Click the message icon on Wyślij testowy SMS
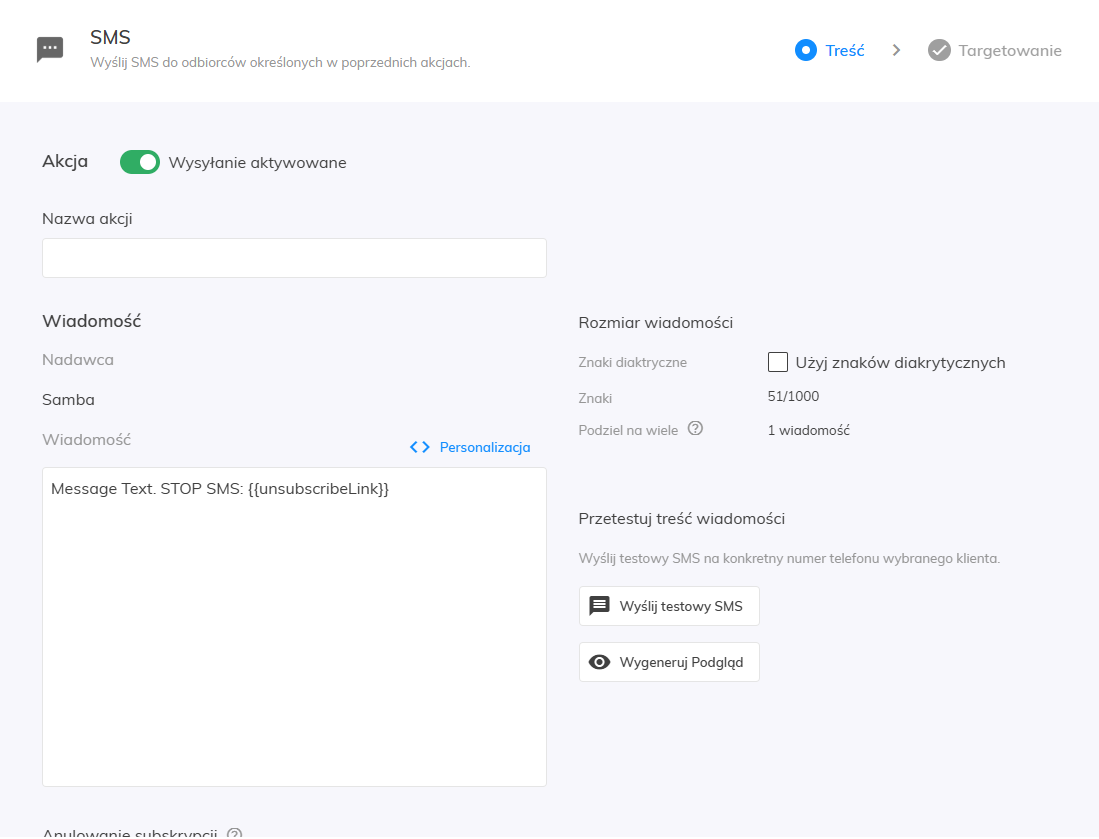The width and height of the screenshot is (1099, 839). coord(600,606)
